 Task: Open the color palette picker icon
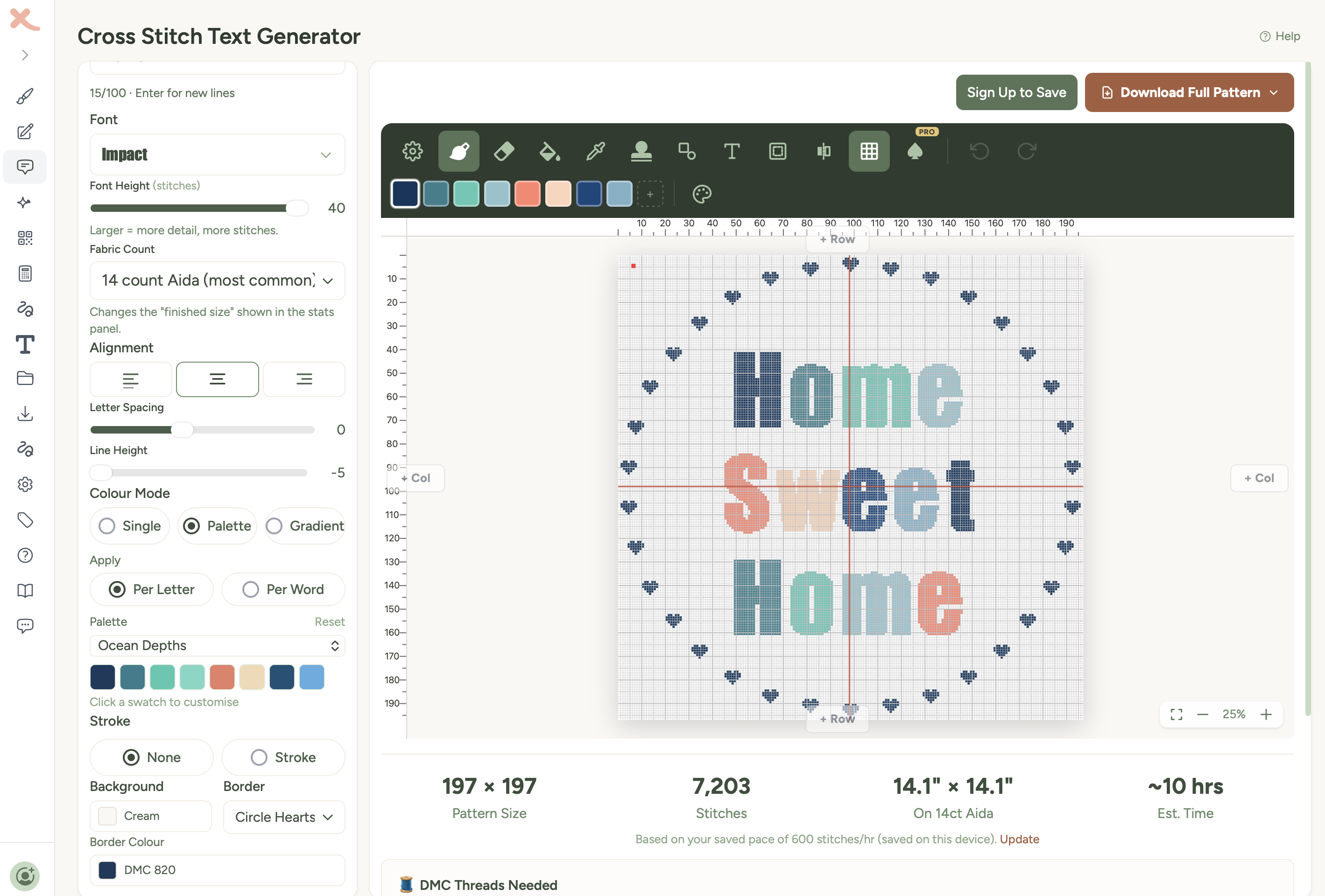[702, 194]
